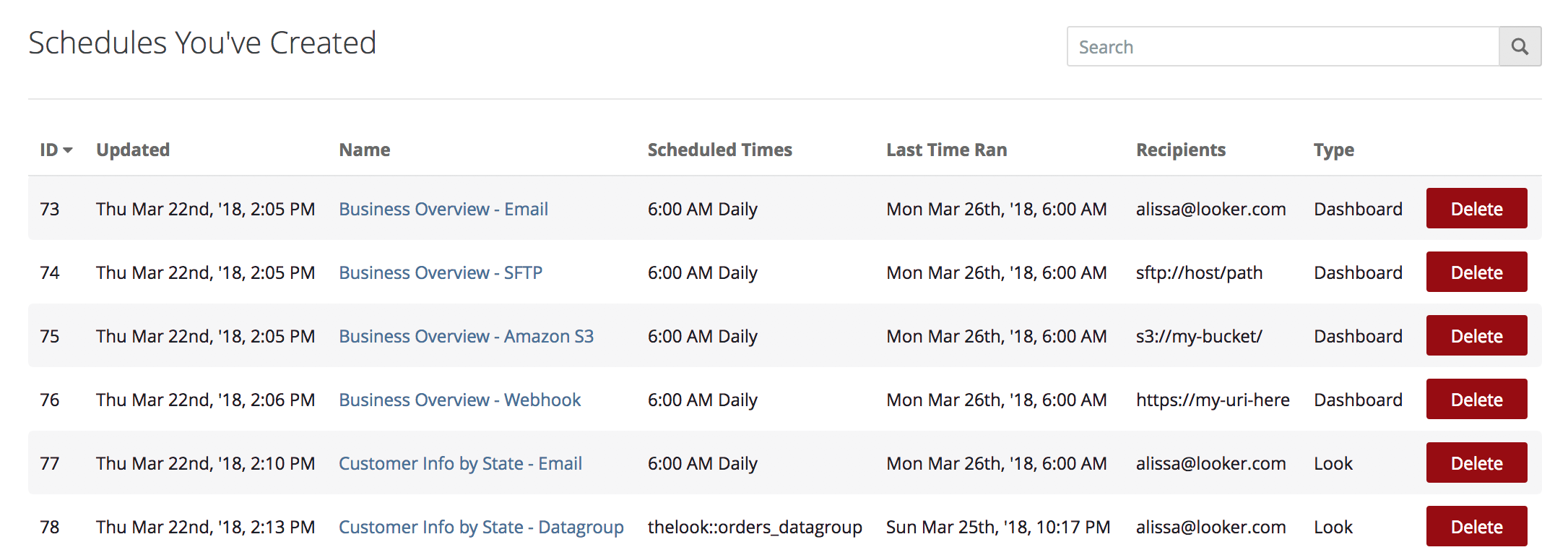Delete the Datagroup schedule row
1568x555 pixels.
pos(1476,527)
